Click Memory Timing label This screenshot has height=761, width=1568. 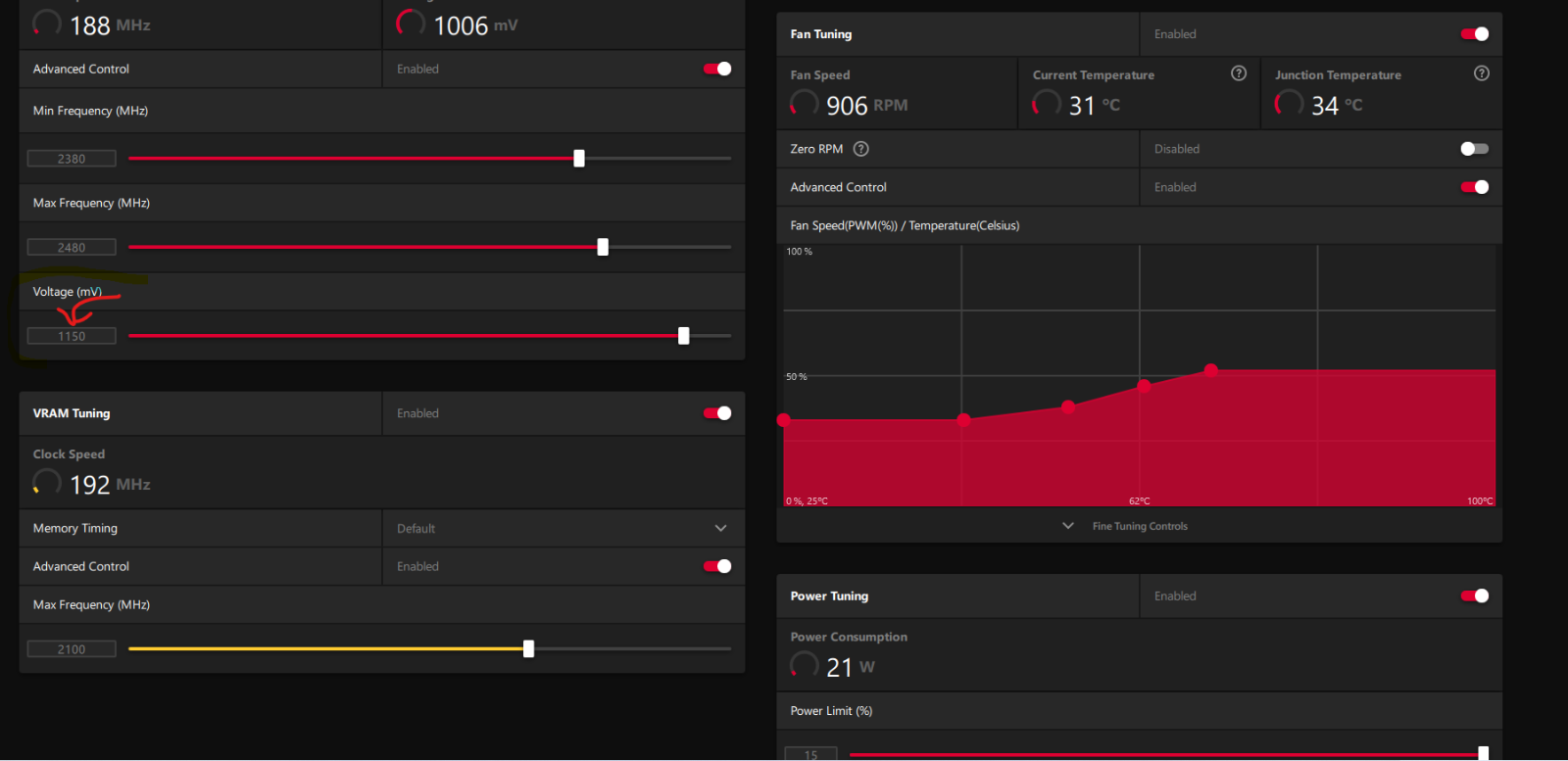[x=75, y=528]
